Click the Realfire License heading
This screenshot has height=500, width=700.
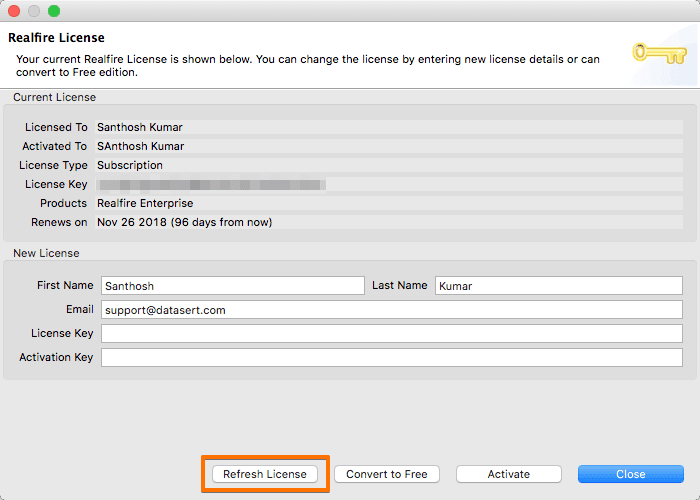point(56,38)
